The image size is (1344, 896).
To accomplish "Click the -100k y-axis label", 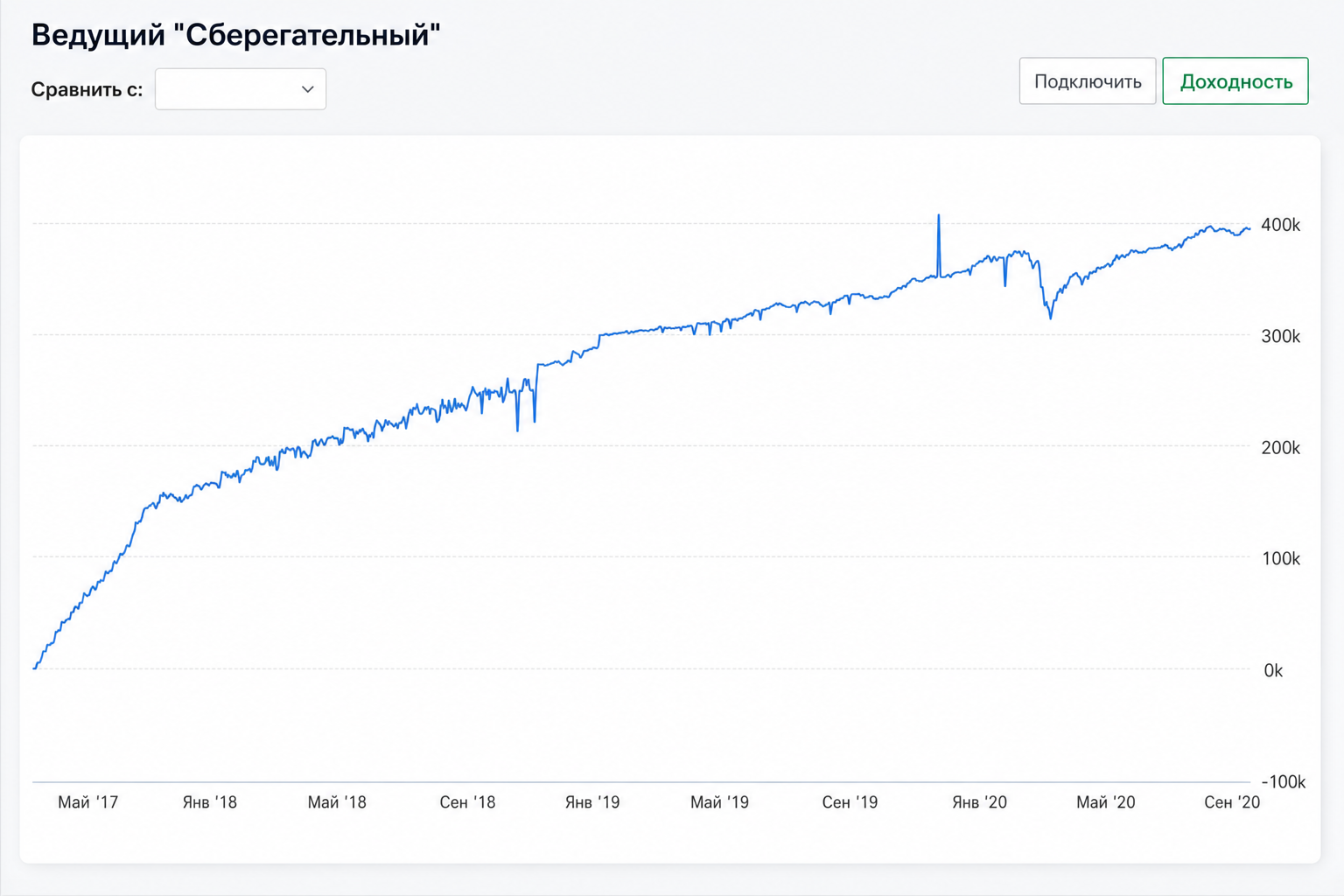I will click(1283, 781).
